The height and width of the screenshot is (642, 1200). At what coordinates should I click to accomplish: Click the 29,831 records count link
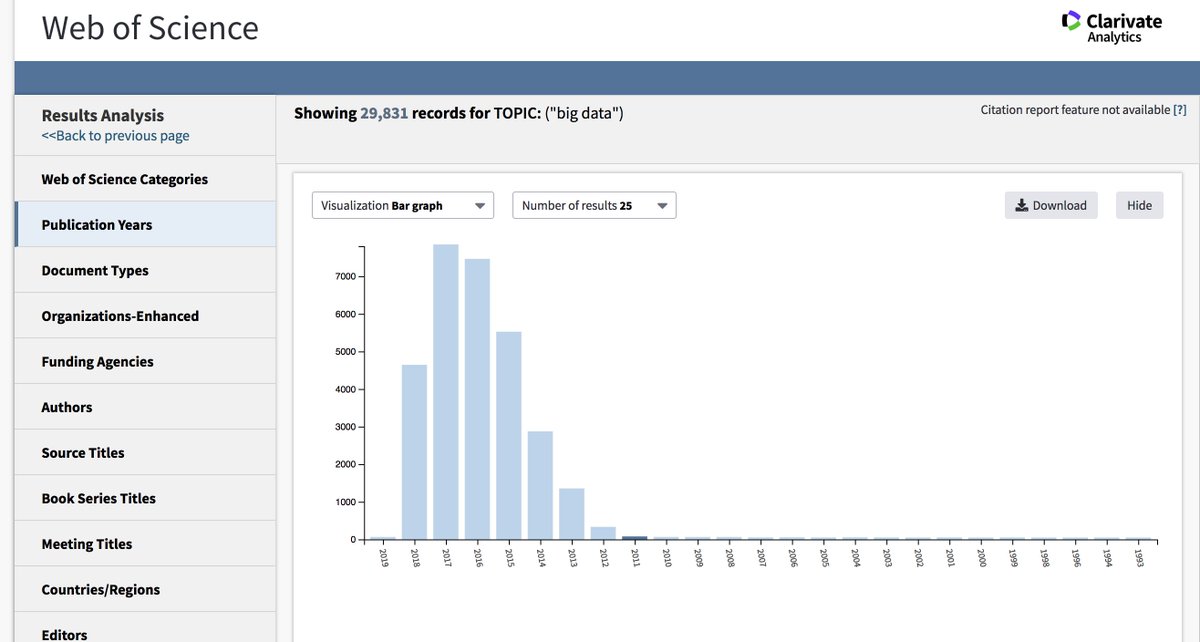[x=384, y=113]
